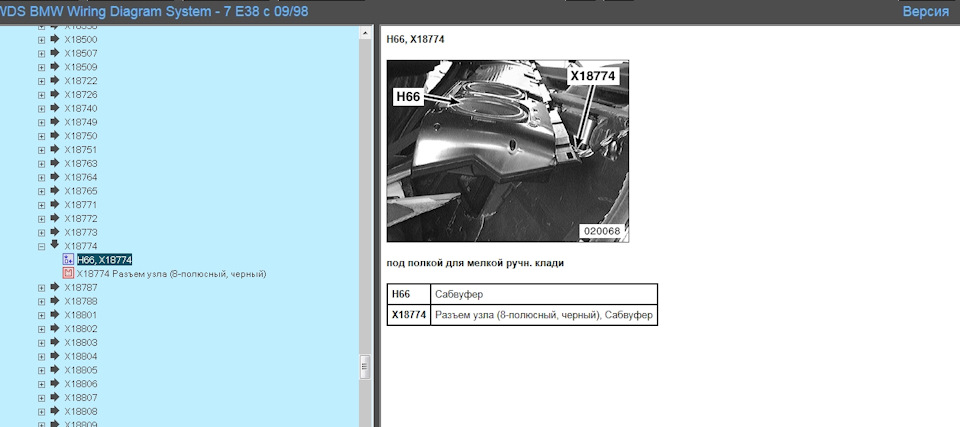This screenshot has height=427, width=960.
Task: Click the arrow icon beside X18507
Action: 54,53
